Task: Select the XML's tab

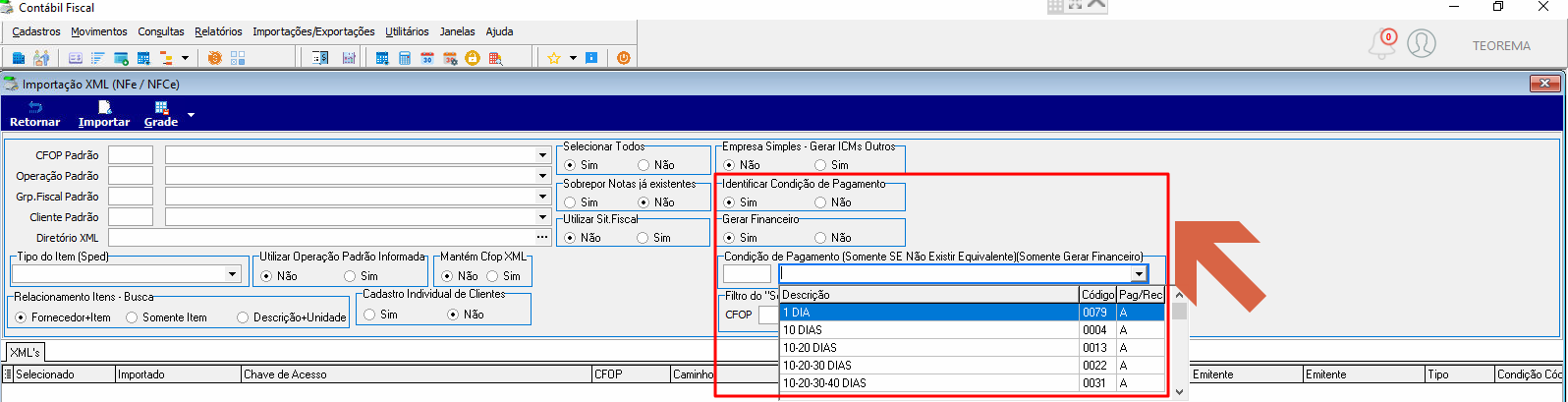Action: (x=25, y=352)
